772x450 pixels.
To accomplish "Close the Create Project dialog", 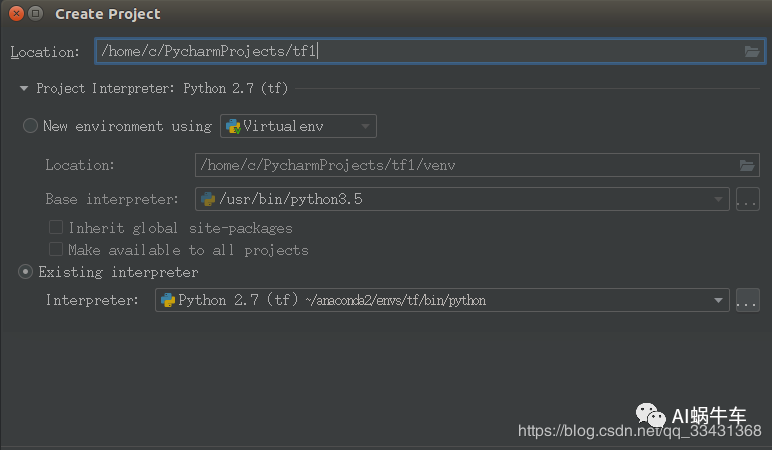I will coord(16,14).
